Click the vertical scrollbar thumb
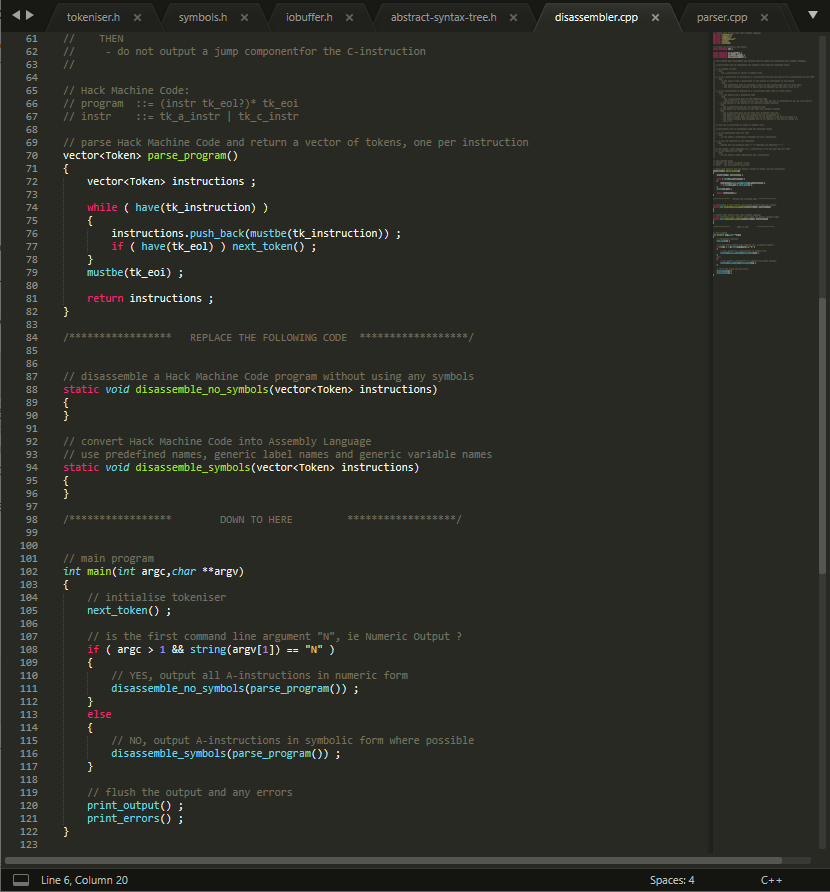830x892 pixels. click(x=822, y=435)
